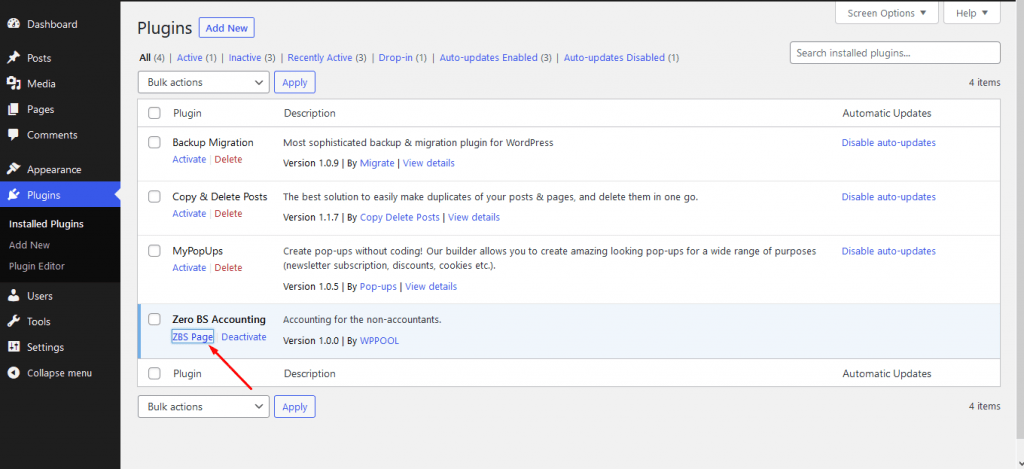Image resolution: width=1024 pixels, height=469 pixels.
Task: Delete Copy & Delete Posts plugin
Action: pyautogui.click(x=229, y=214)
